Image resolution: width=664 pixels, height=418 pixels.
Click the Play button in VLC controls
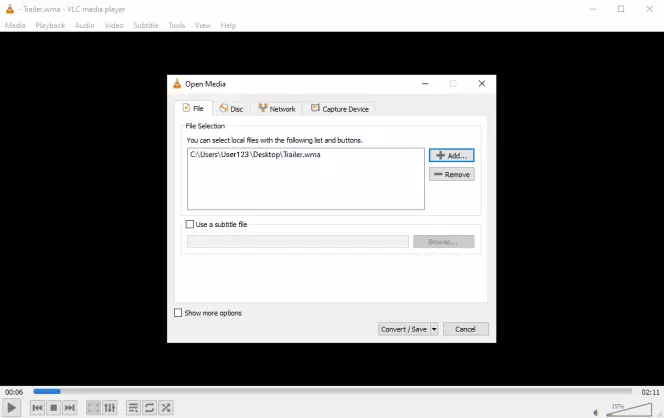click(x=11, y=408)
